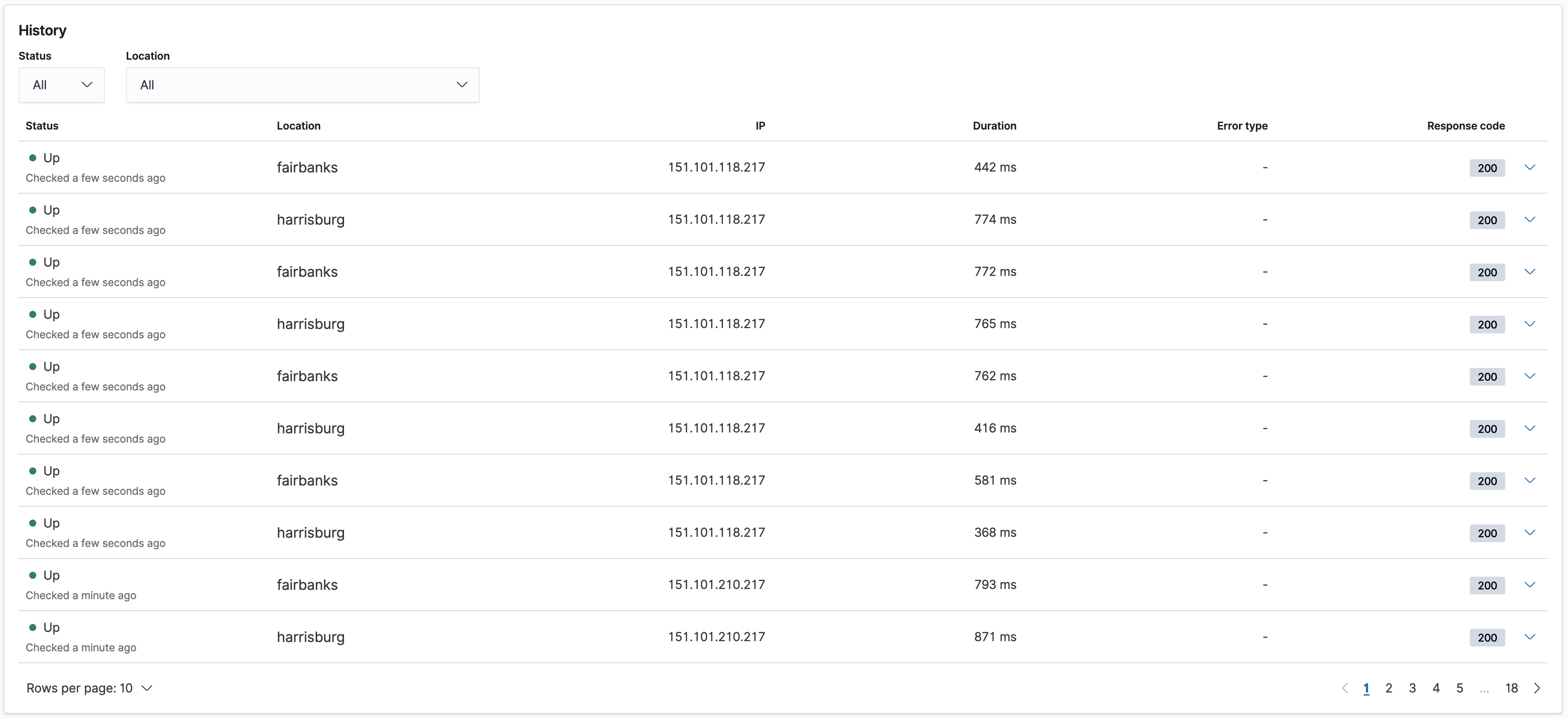The image size is (1568, 719).
Task: Jump to page 5
Action: tap(1460, 688)
